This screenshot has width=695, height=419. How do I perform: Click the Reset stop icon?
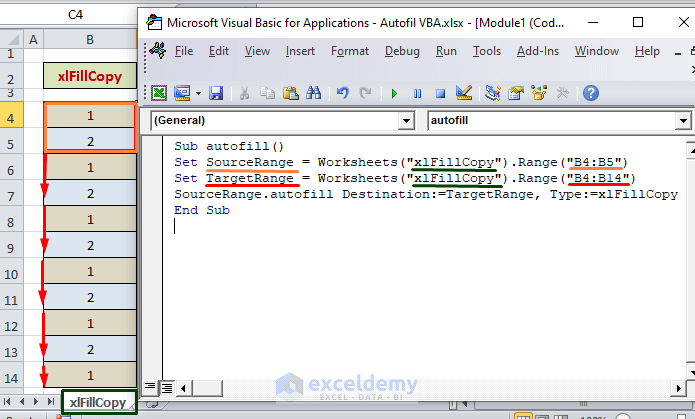click(x=438, y=93)
